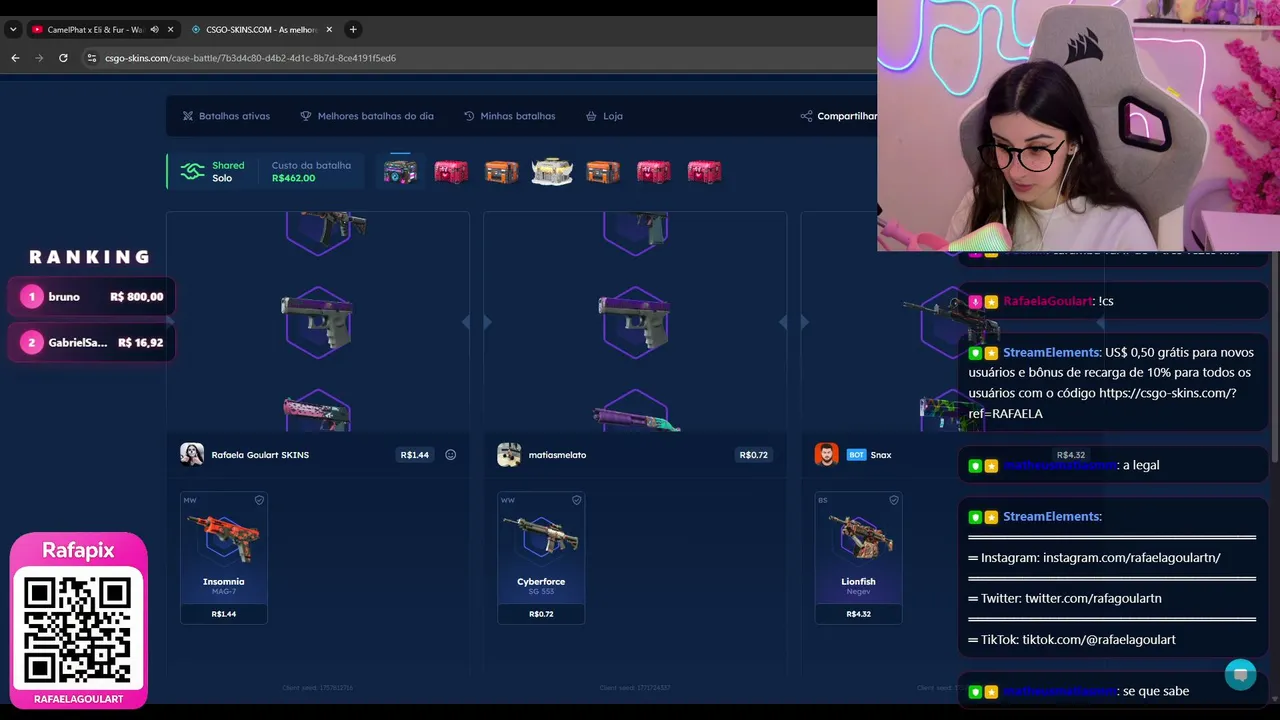Open the Insomnia MAG-7 skin card
This screenshot has width=1280, height=720.
tap(224, 558)
